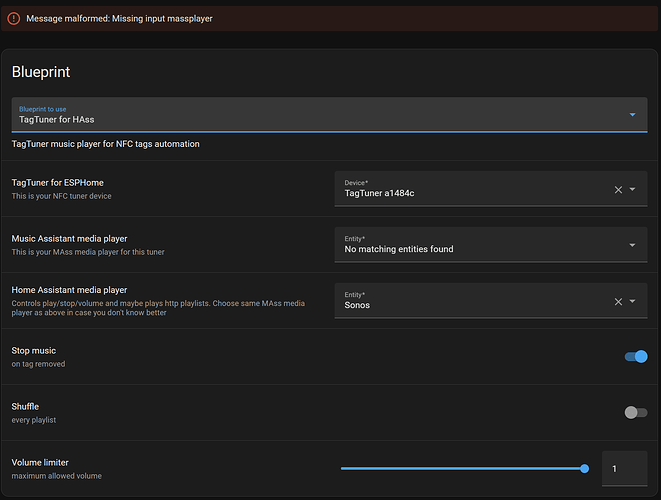Image resolution: width=661 pixels, height=500 pixels.
Task: Click the Music Assistant media player label
Action: pos(69,239)
